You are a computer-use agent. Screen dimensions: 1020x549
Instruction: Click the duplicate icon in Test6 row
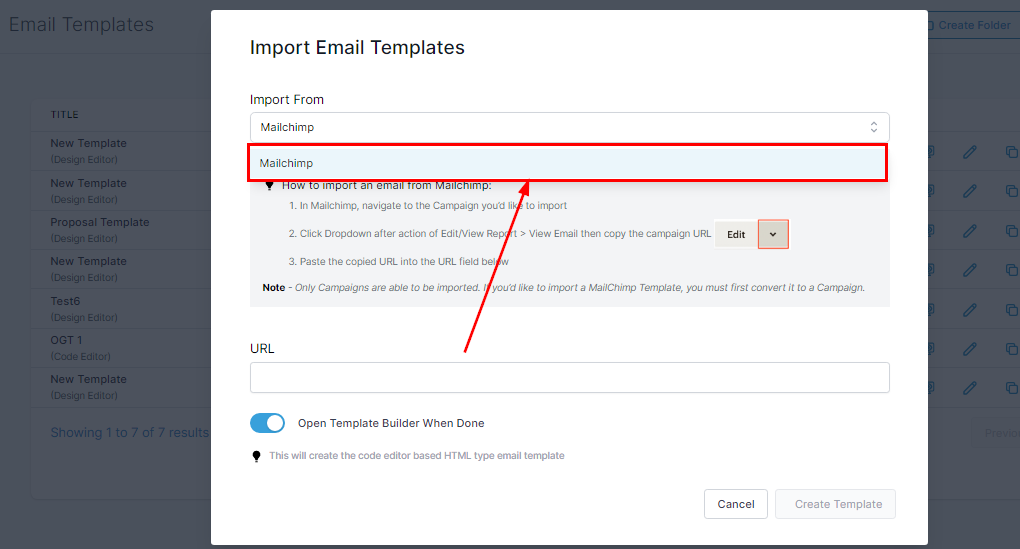tap(1011, 309)
